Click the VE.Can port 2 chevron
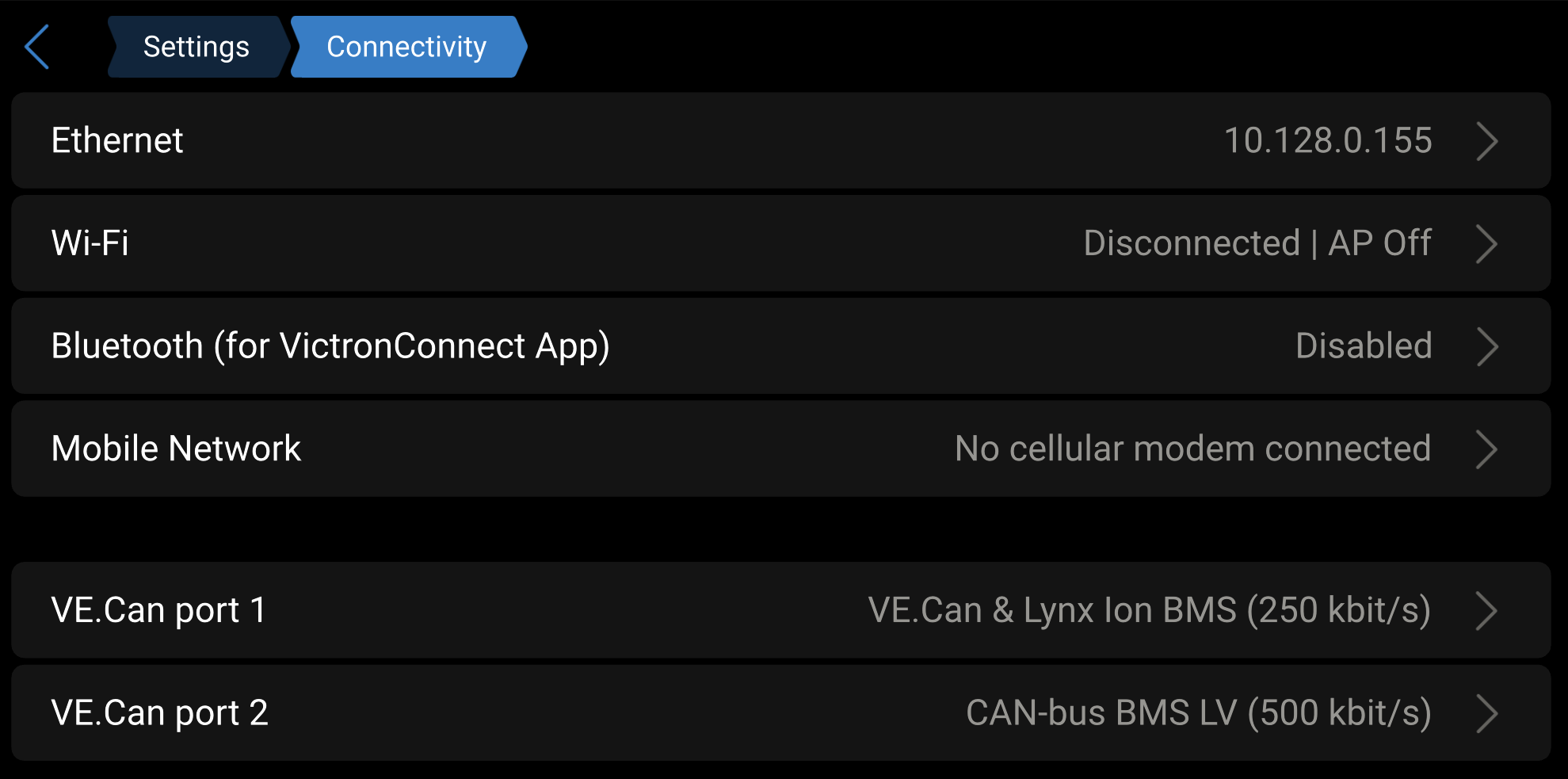Viewport: 1568px width, 779px height. pos(1486,714)
